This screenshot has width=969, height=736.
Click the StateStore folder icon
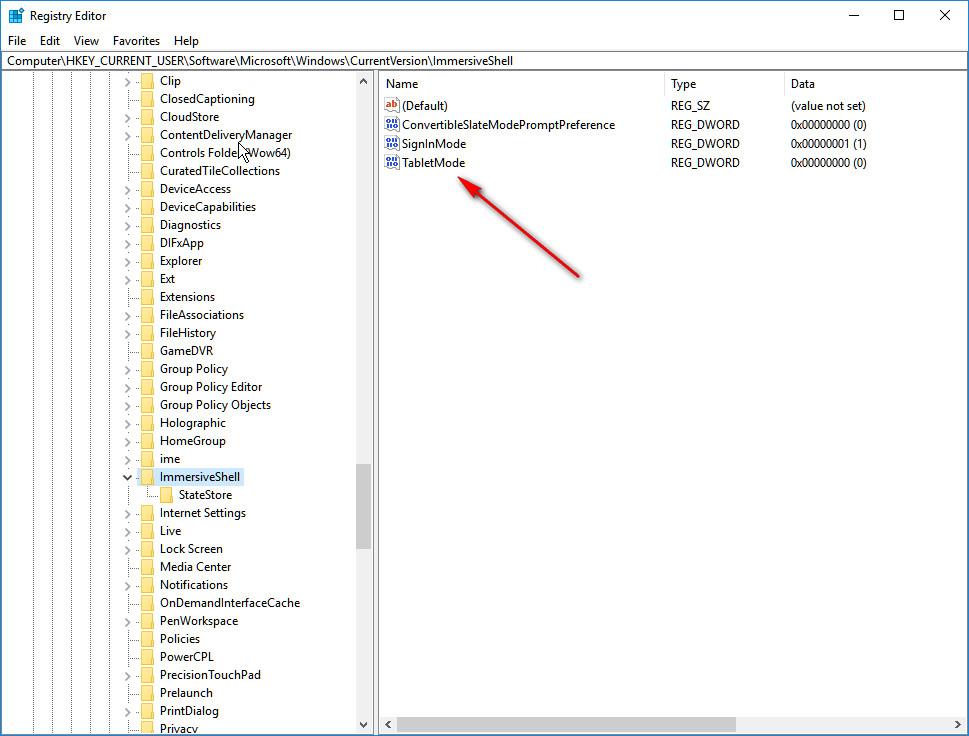point(166,494)
